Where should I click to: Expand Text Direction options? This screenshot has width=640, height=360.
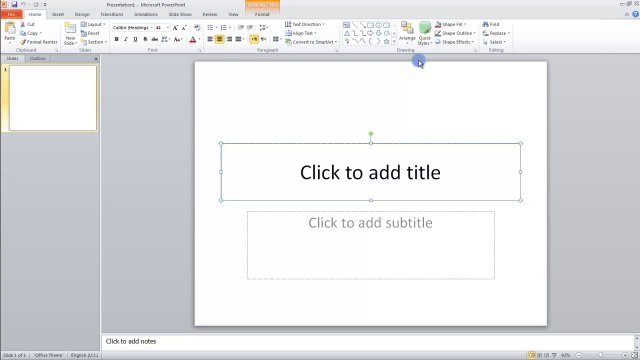(304, 24)
